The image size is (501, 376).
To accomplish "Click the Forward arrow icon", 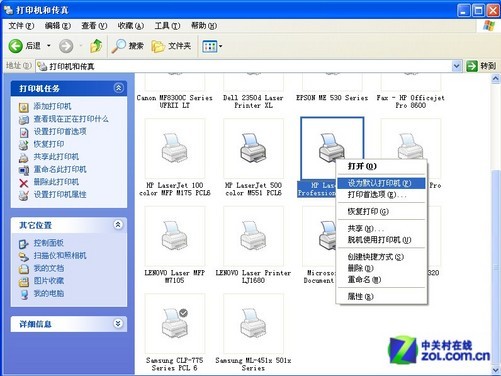I will coord(66,46).
